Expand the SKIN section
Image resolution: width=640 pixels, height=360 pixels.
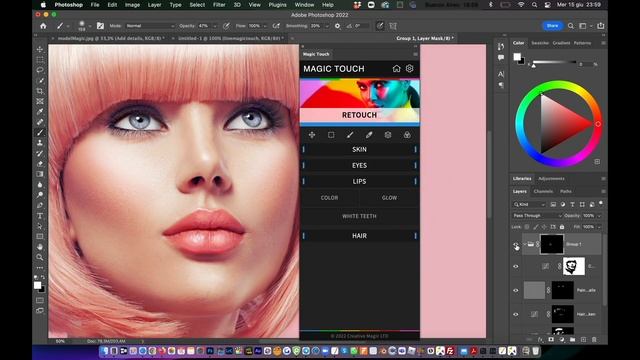click(x=359, y=149)
